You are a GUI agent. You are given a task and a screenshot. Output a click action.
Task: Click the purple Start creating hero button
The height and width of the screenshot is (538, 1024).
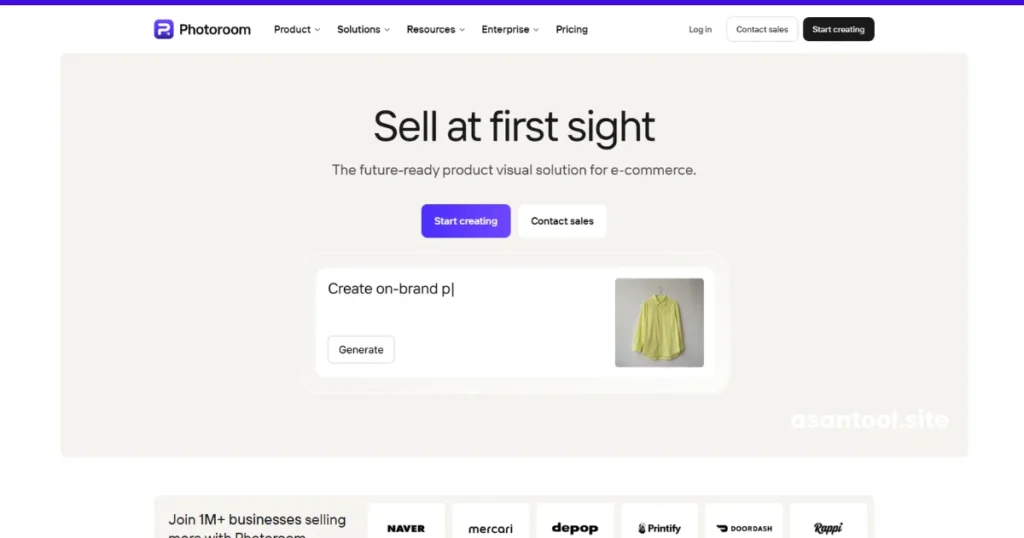click(466, 221)
